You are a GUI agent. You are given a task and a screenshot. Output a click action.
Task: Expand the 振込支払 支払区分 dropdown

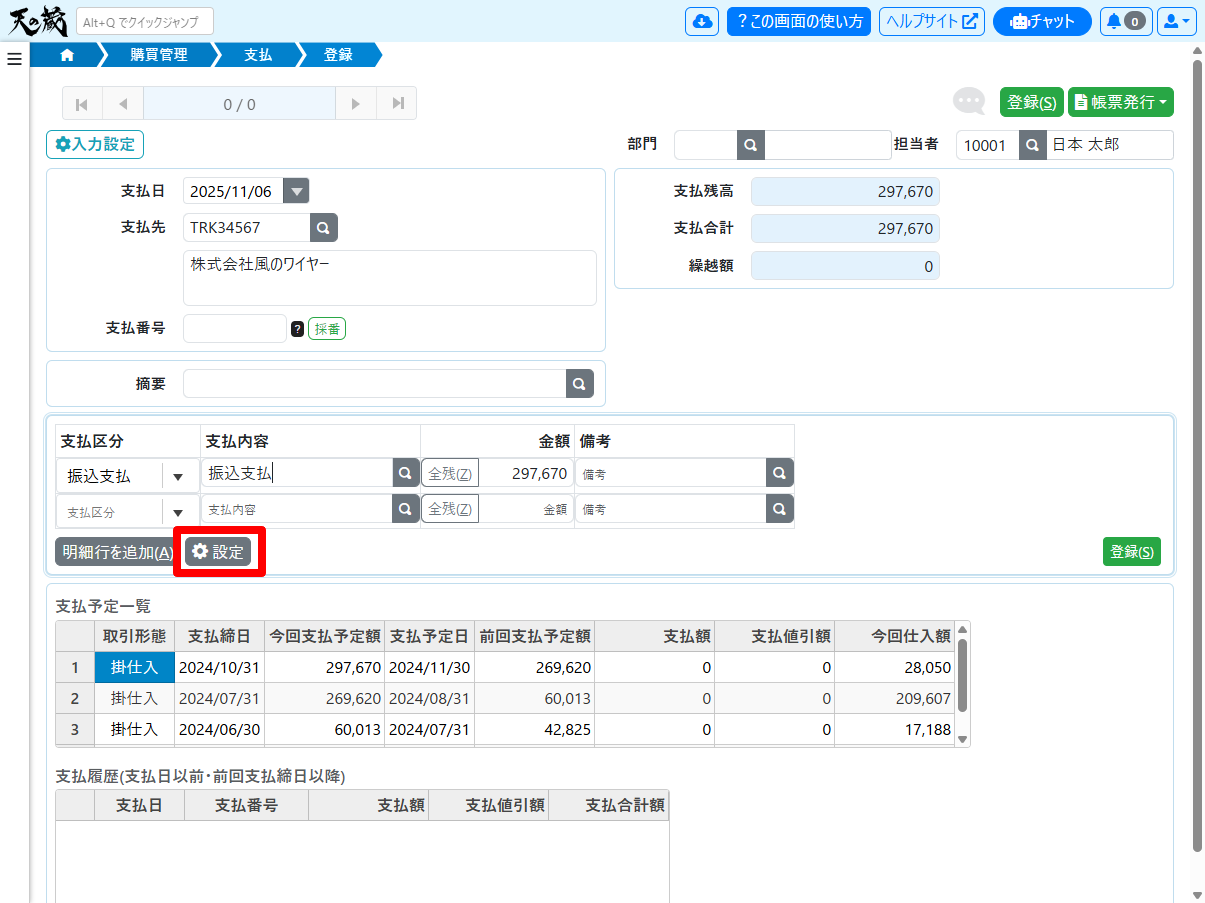click(178, 476)
